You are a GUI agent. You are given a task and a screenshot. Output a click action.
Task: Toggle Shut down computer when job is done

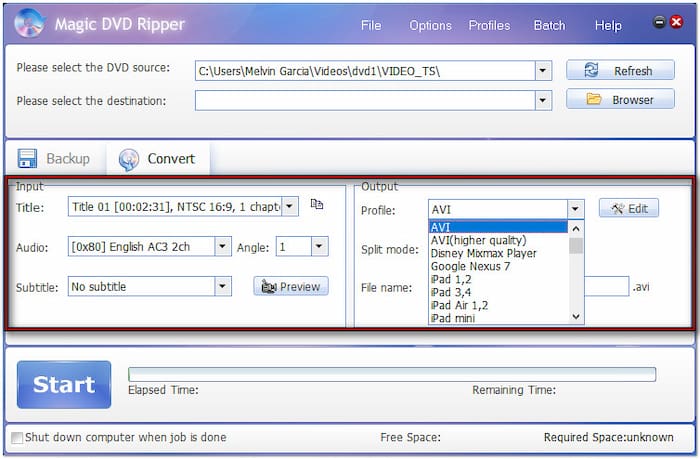point(17,438)
